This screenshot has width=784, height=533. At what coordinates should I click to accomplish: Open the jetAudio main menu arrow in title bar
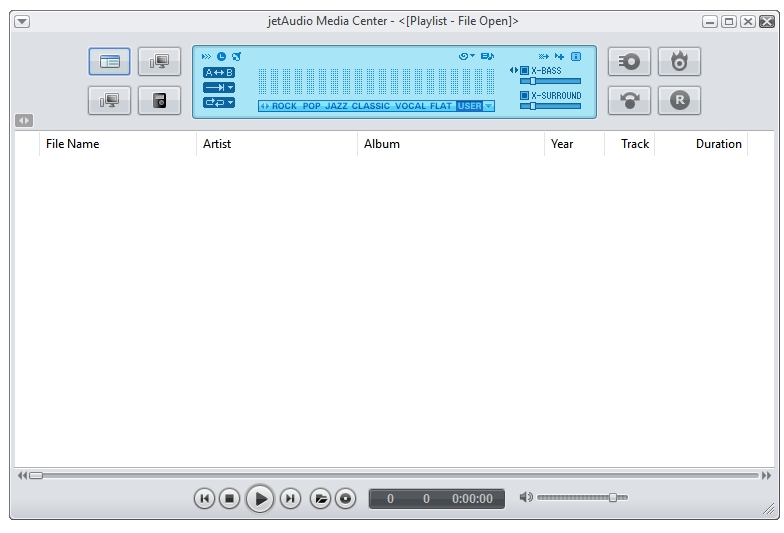(x=22, y=22)
